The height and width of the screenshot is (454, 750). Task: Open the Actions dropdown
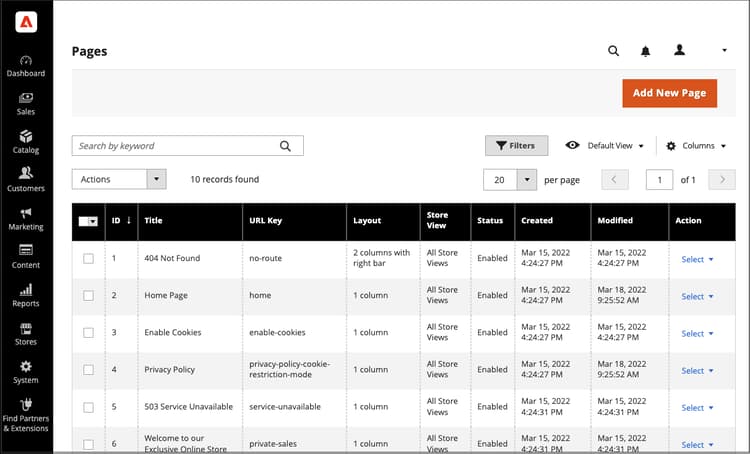[x=119, y=179]
